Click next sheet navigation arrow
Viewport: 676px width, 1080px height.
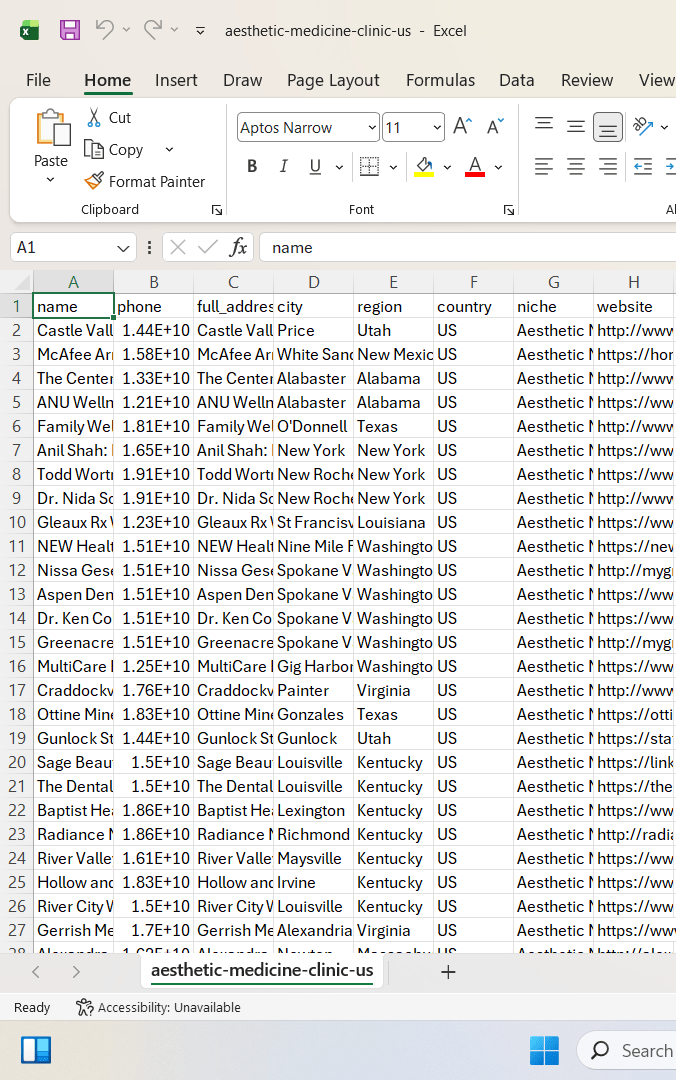(x=76, y=972)
